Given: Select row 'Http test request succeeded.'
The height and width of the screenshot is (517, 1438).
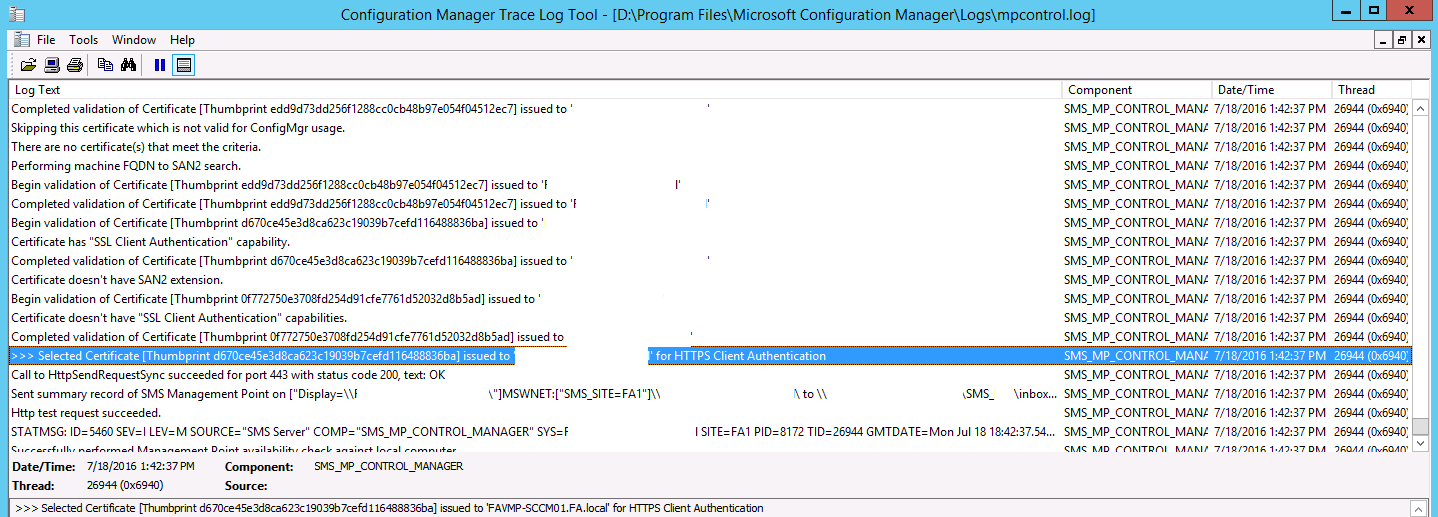Looking at the screenshot, I should coord(710,413).
